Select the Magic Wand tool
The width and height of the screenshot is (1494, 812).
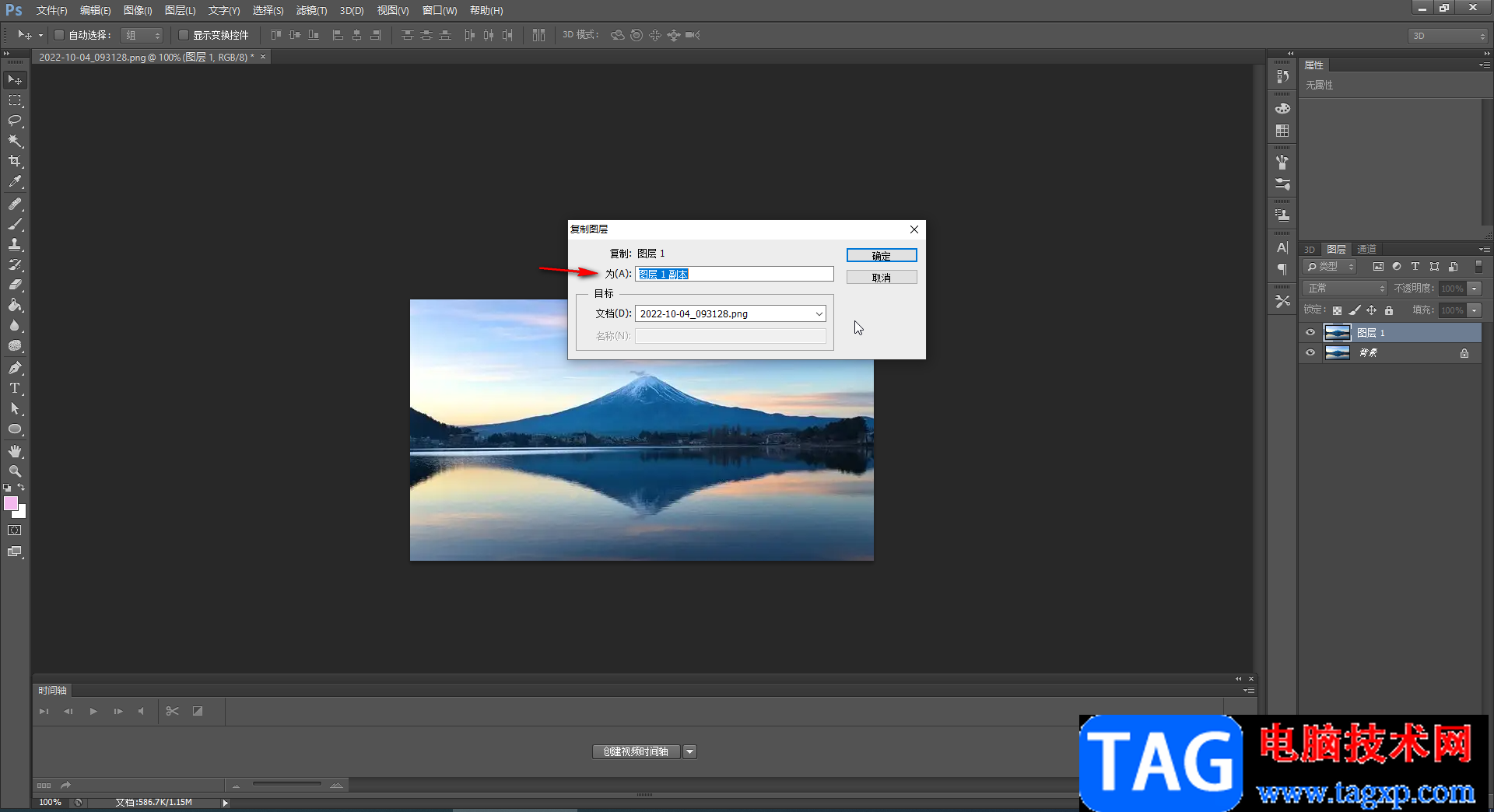point(15,141)
